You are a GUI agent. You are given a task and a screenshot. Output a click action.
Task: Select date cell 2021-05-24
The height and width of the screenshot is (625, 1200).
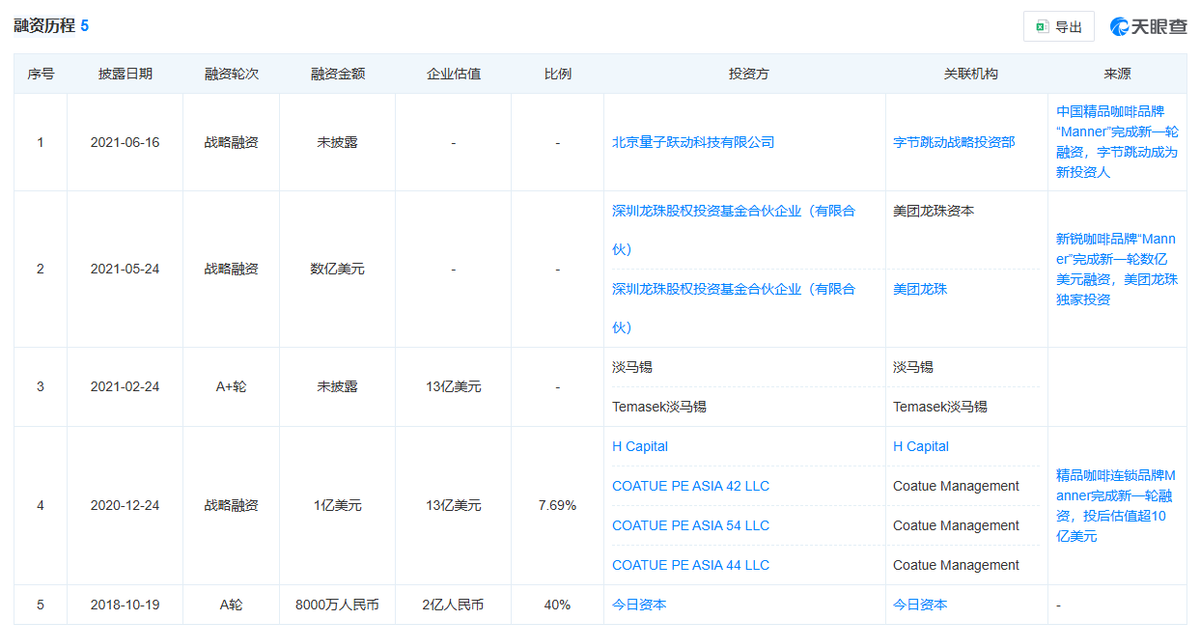125,269
